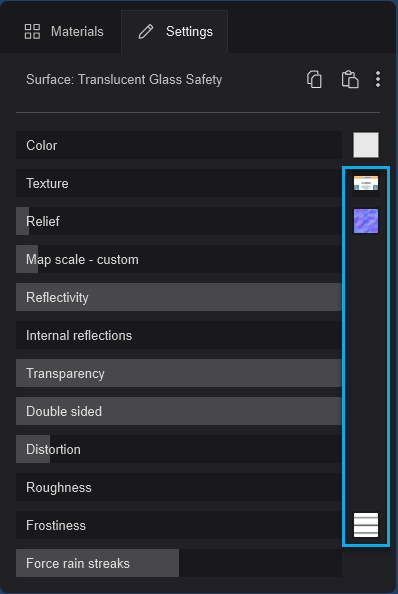This screenshot has height=594, width=398.
Task: Open the Texture map thumbnail
Action: [x=366, y=183]
